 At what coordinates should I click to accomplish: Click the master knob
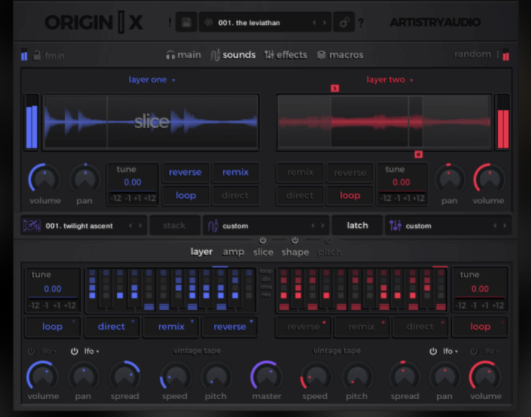(266, 376)
